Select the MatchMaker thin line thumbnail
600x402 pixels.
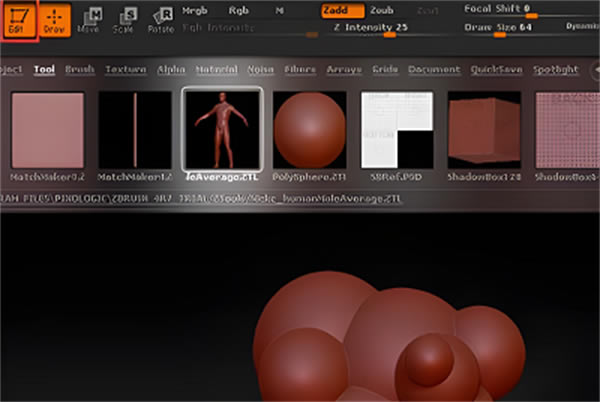(135, 130)
